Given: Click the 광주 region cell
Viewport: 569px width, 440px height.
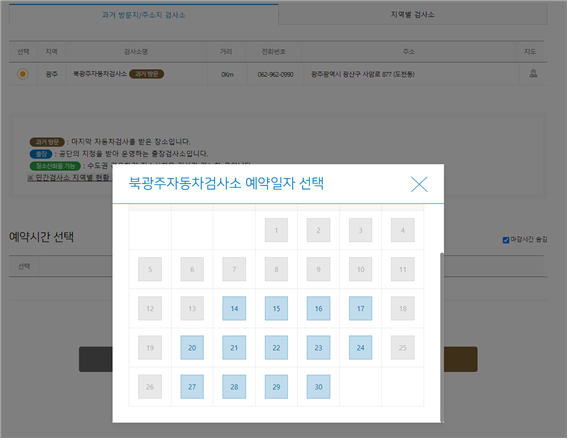Looking at the screenshot, I should click(52, 74).
